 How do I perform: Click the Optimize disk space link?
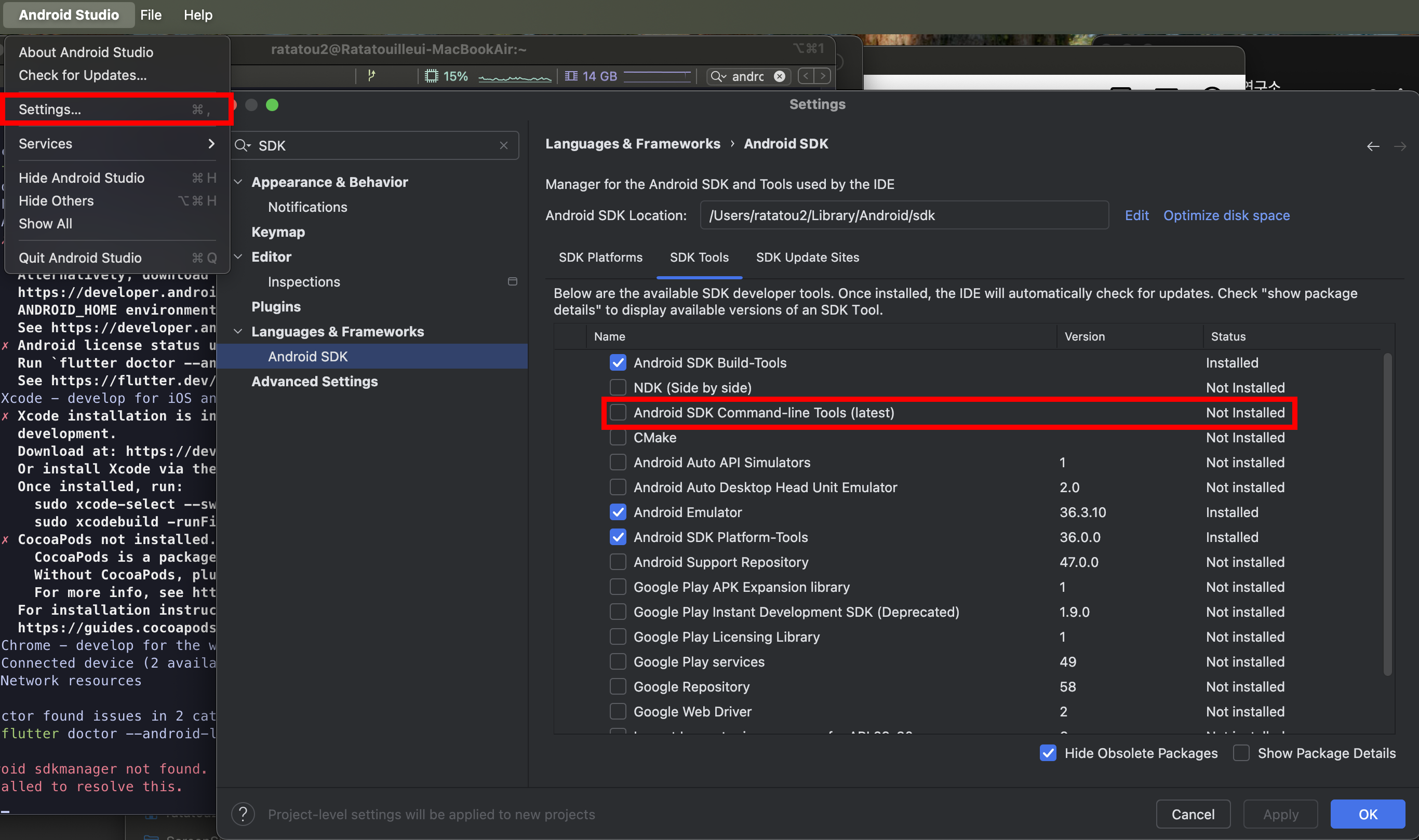tap(1226, 215)
